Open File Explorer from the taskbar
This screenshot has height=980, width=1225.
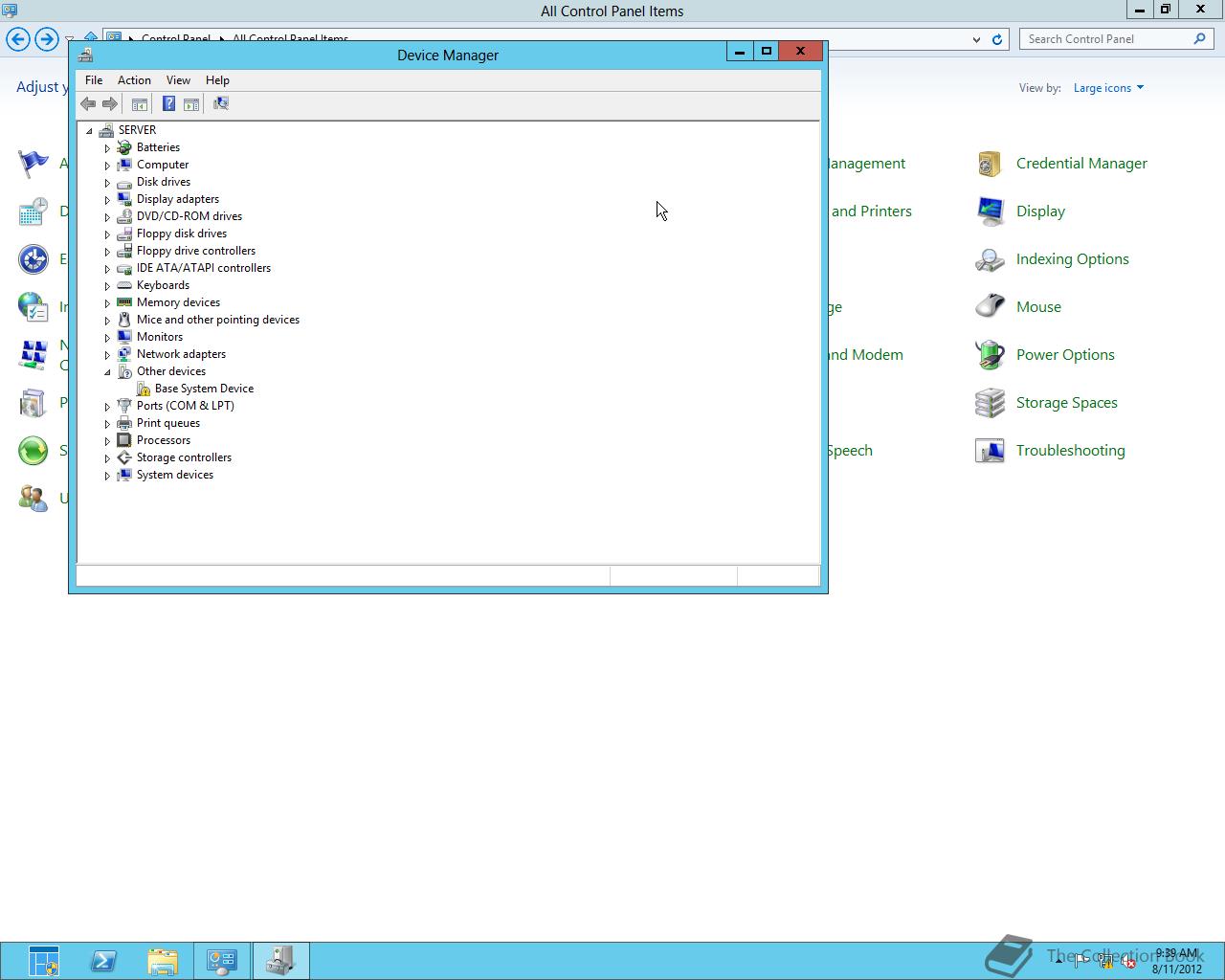tap(163, 961)
